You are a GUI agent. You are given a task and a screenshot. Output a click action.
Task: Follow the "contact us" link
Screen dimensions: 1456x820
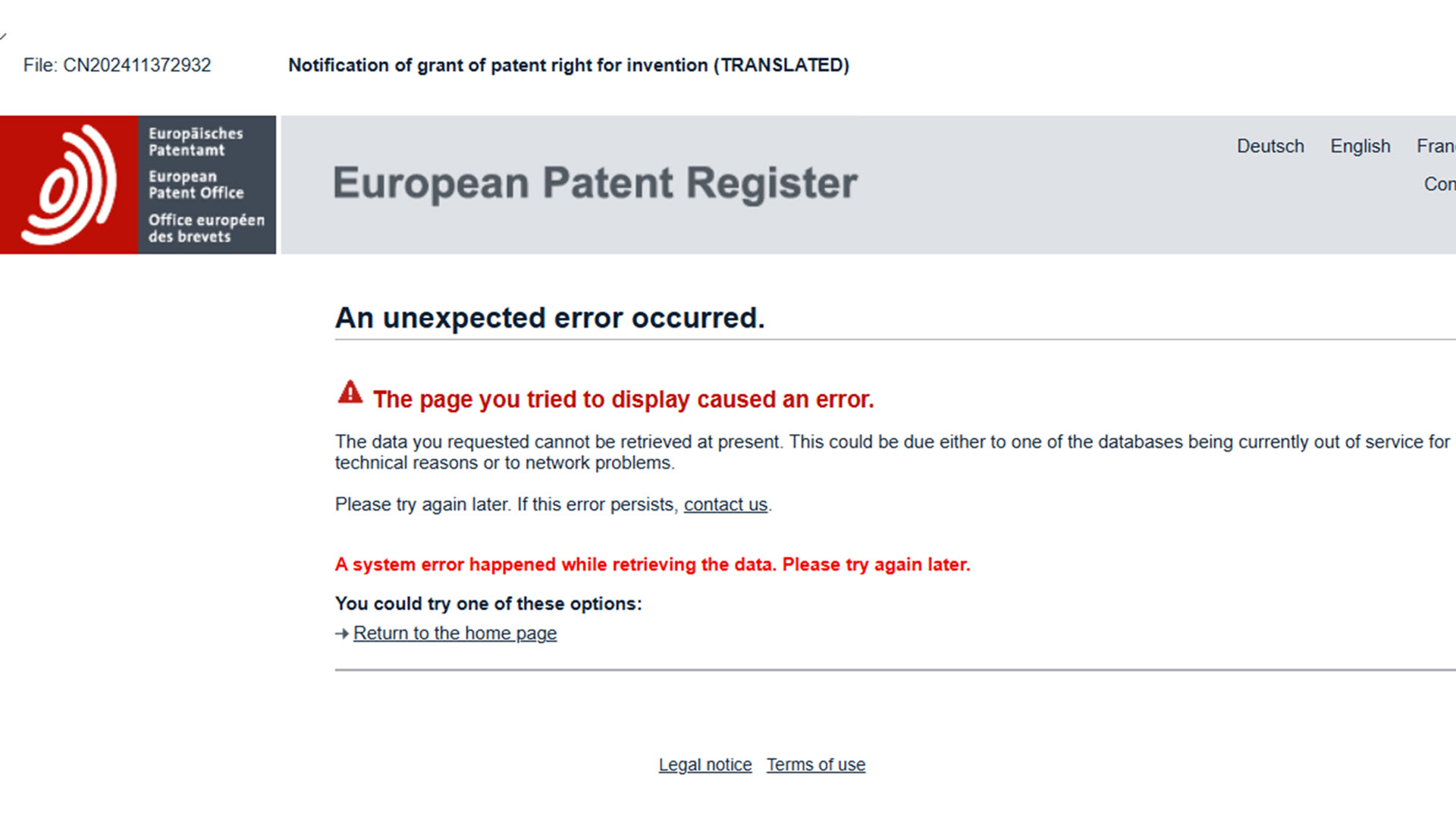click(725, 505)
